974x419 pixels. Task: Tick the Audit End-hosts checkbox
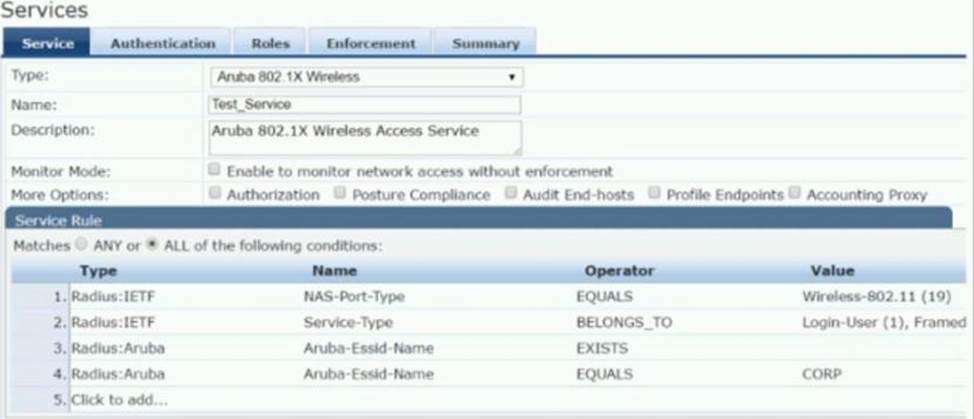pos(511,193)
